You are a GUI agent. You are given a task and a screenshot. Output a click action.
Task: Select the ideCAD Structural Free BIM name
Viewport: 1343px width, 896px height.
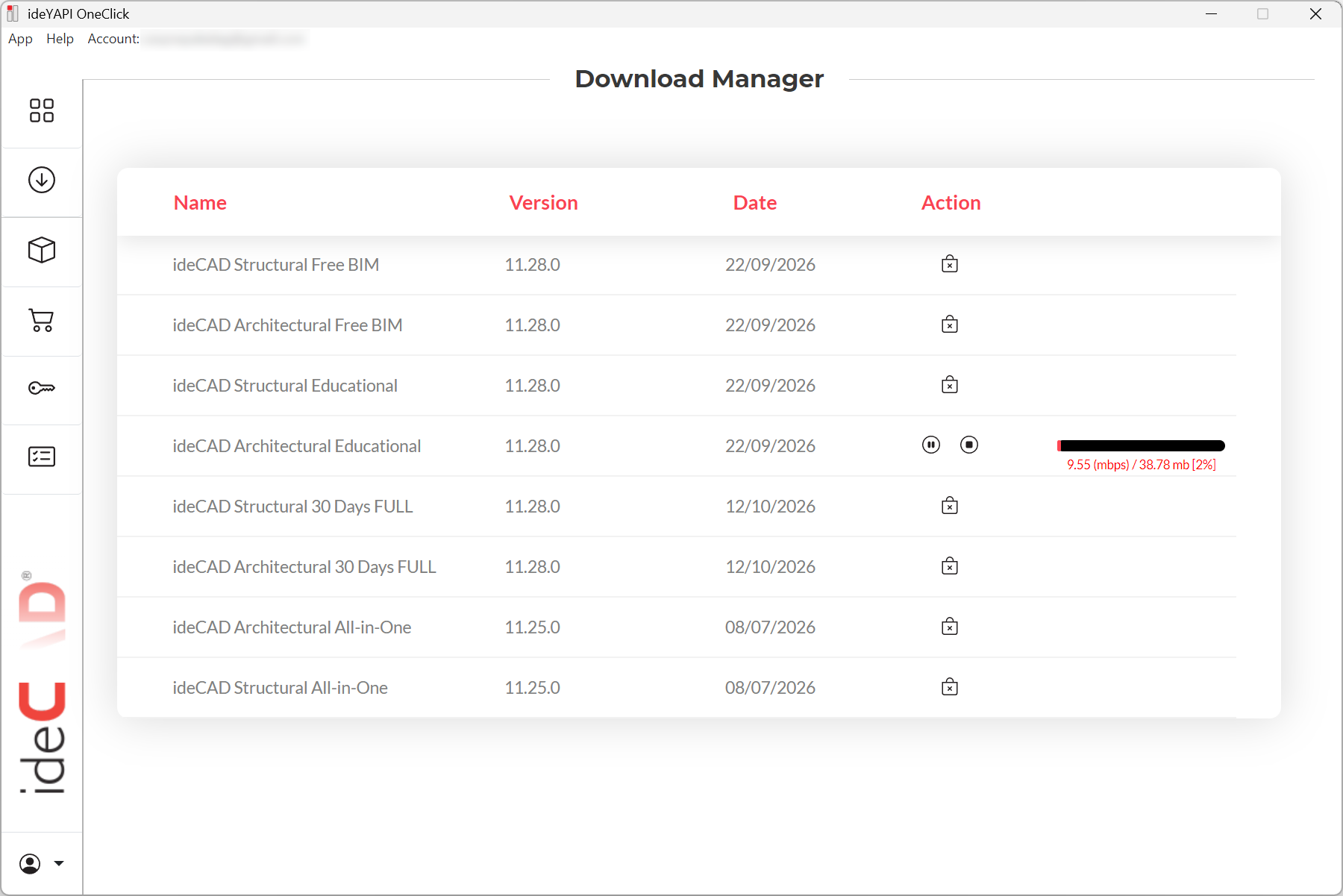(276, 265)
